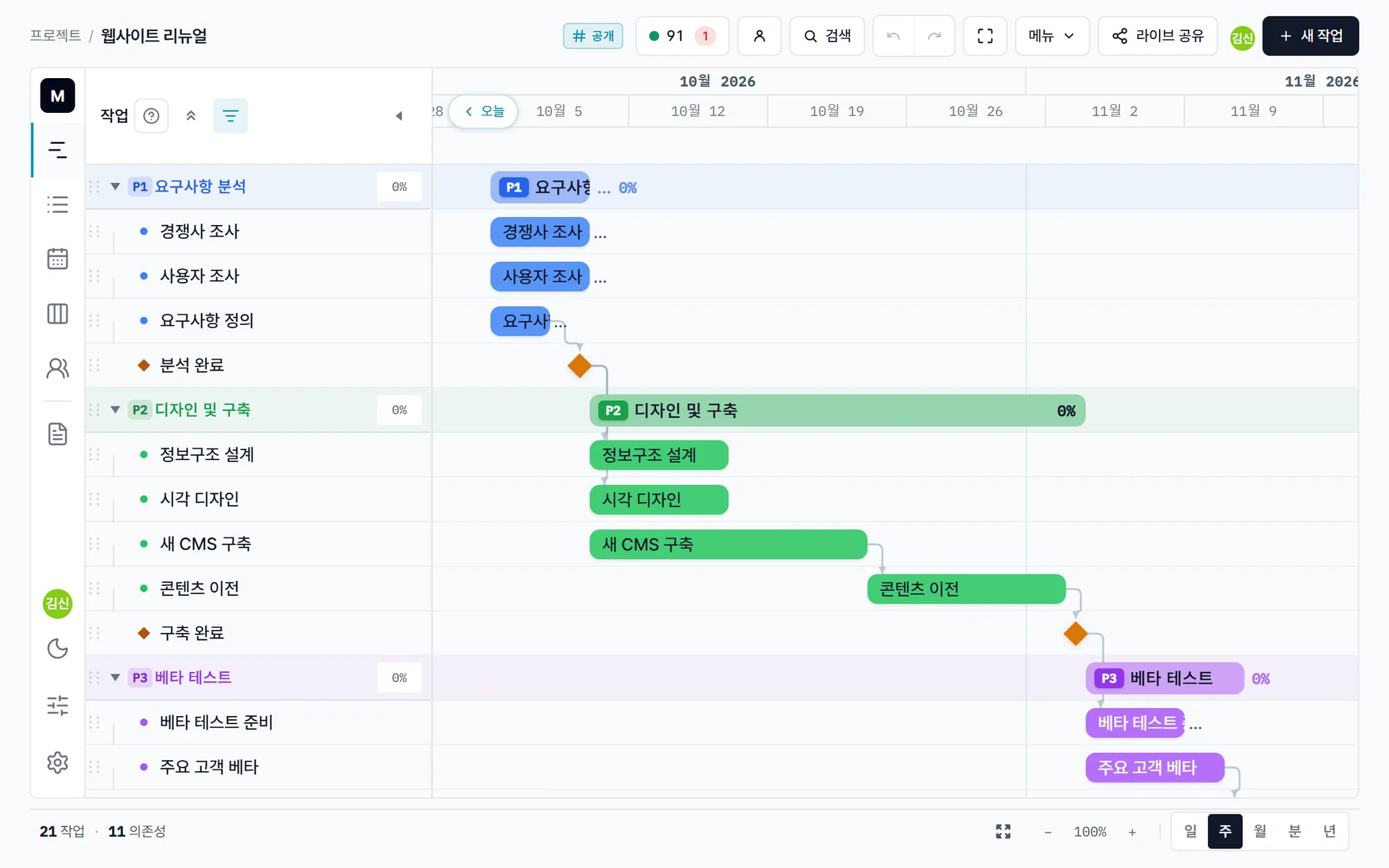
Task: Click the 21 작업 count
Action: (61, 831)
